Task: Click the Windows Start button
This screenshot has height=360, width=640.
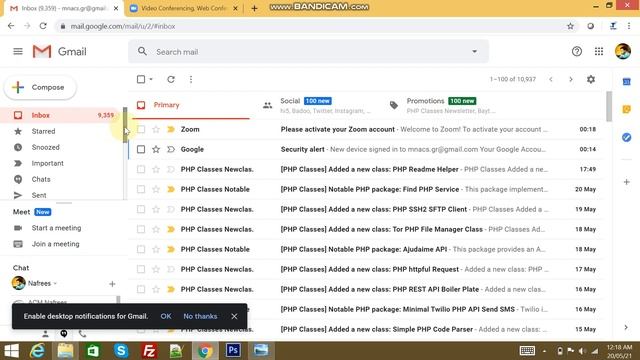Action: coord(11,351)
